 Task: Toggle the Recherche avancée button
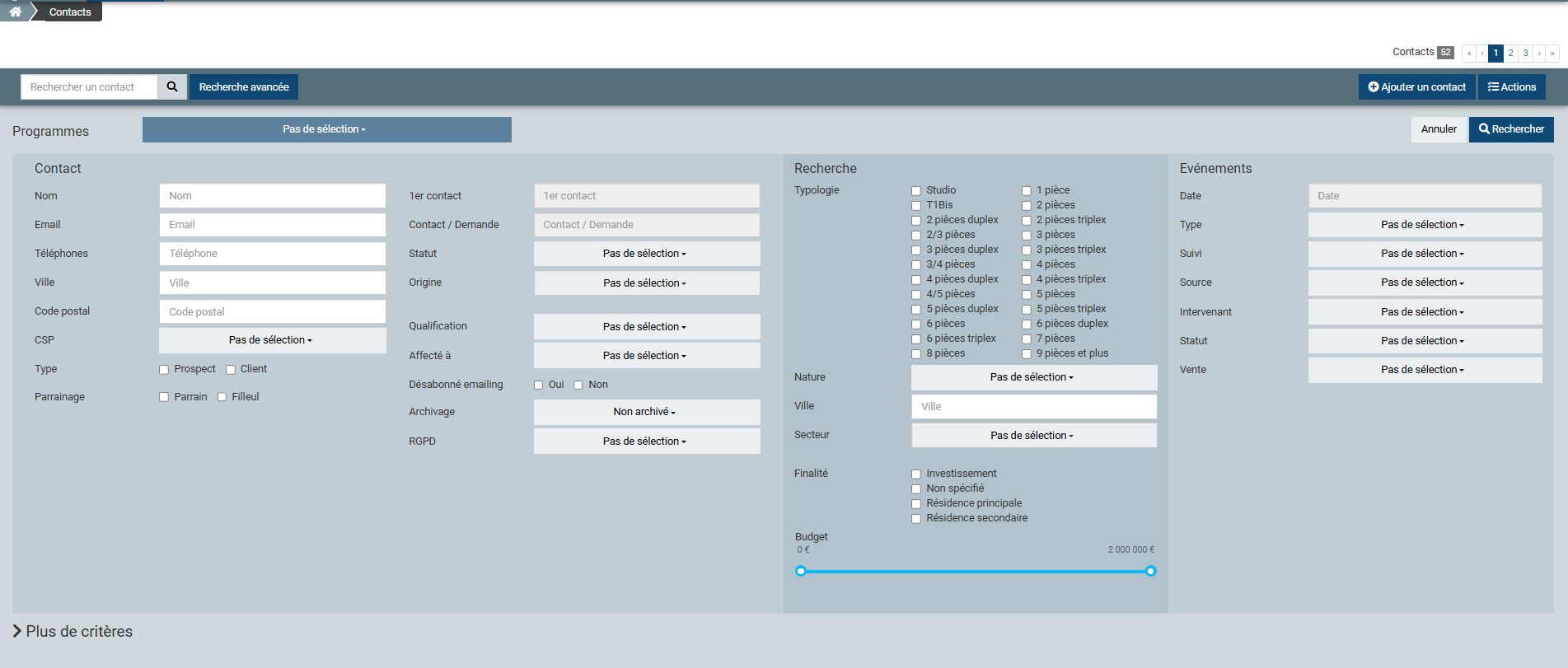coord(244,86)
